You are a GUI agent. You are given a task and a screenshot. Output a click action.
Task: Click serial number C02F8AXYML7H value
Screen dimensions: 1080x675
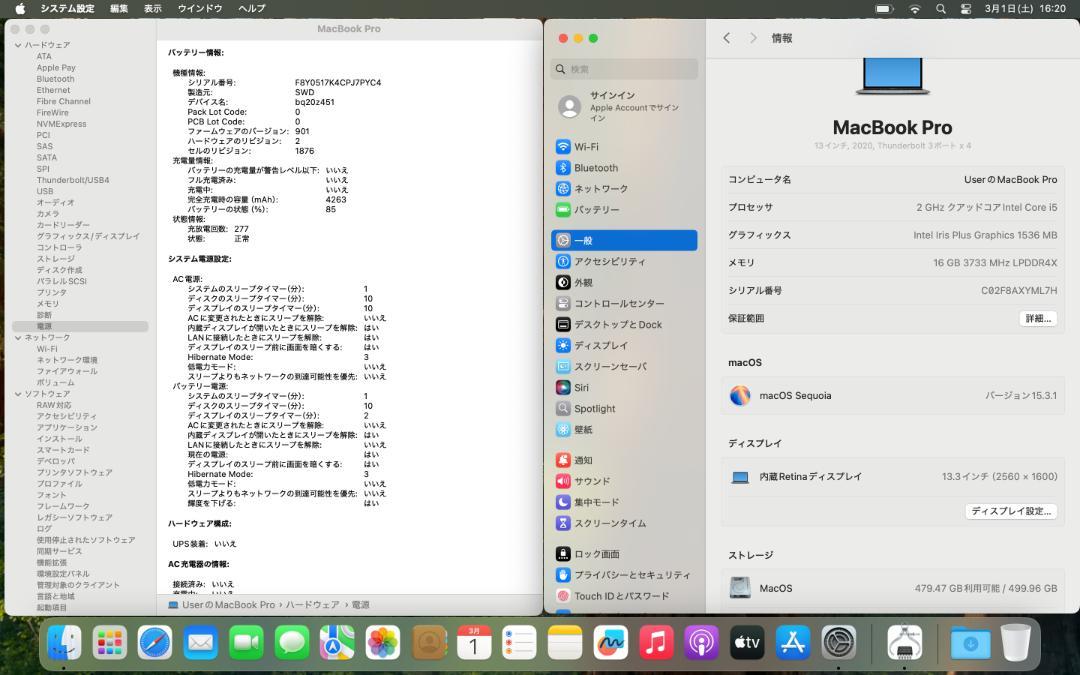[1019, 291]
